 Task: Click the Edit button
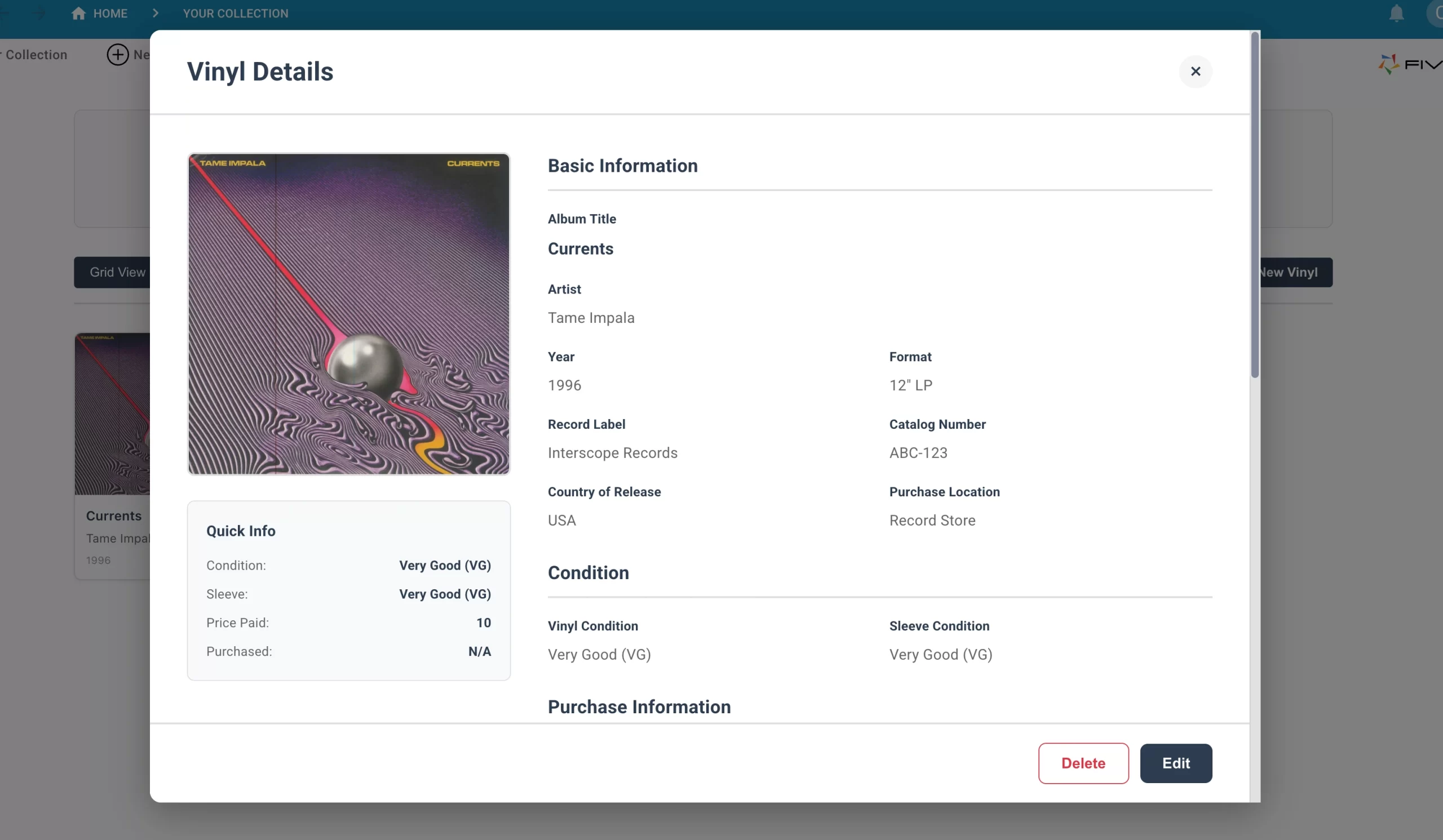[x=1176, y=763]
